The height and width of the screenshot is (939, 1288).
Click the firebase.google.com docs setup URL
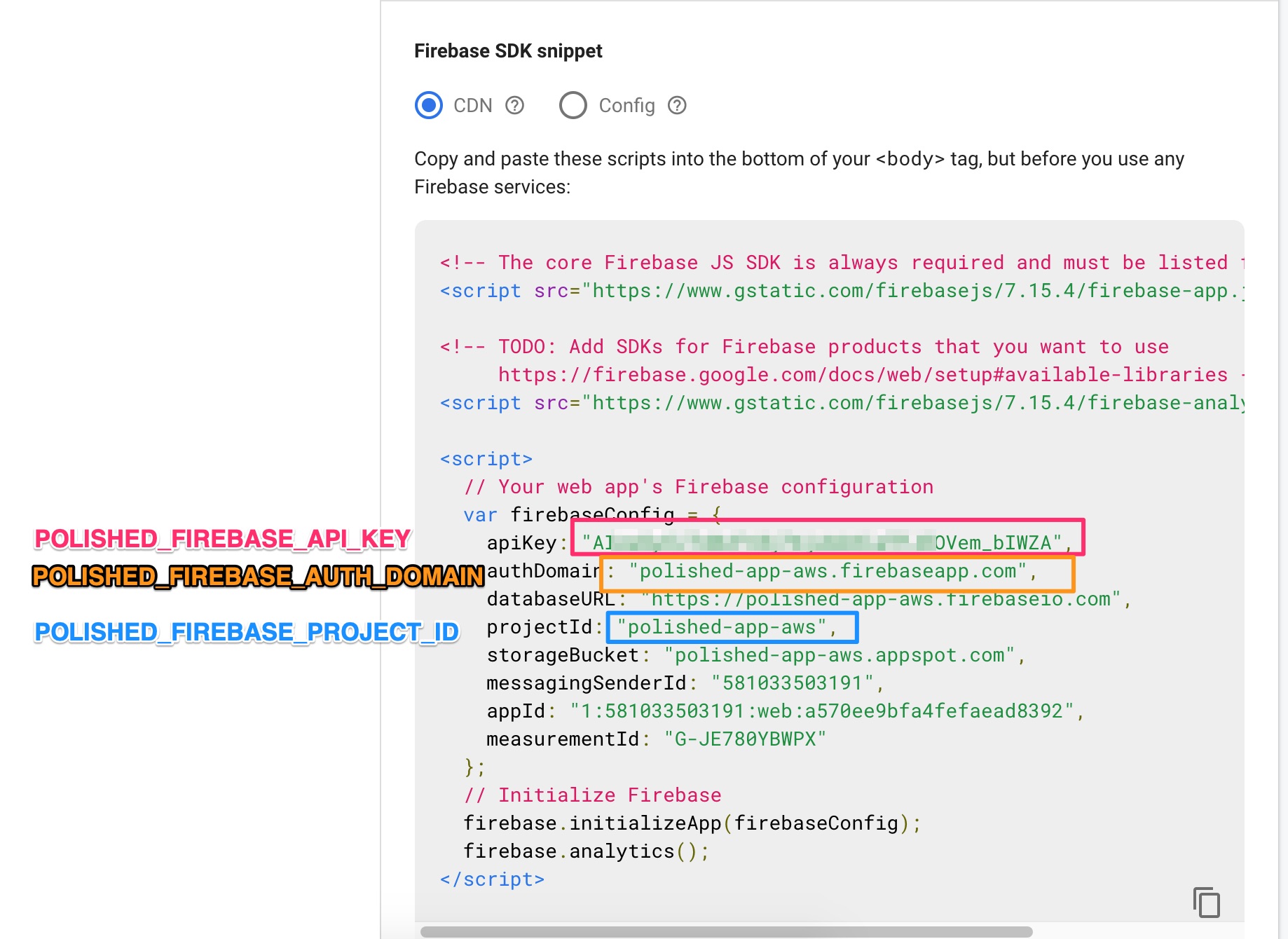coord(863,375)
